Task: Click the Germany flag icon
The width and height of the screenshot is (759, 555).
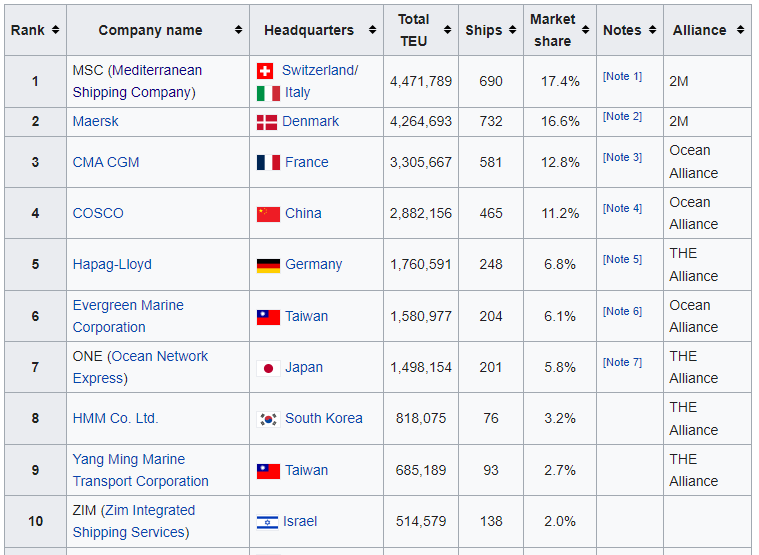Action: point(267,265)
